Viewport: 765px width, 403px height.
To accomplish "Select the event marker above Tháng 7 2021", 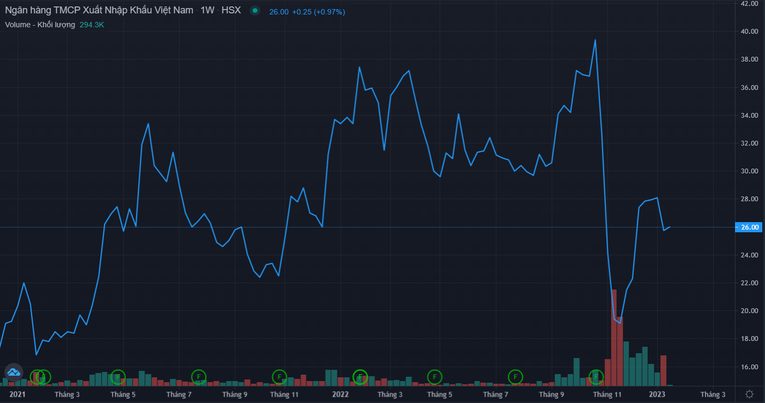I will pyautogui.click(x=198, y=376).
